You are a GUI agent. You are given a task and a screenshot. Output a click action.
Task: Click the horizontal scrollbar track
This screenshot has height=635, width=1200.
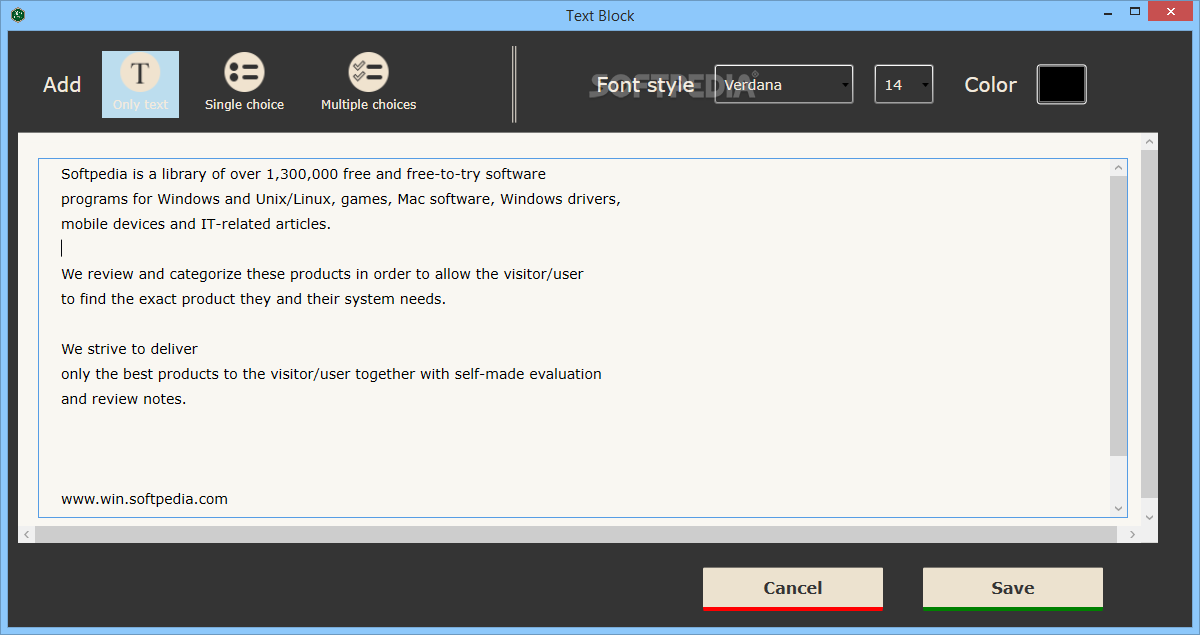576,535
